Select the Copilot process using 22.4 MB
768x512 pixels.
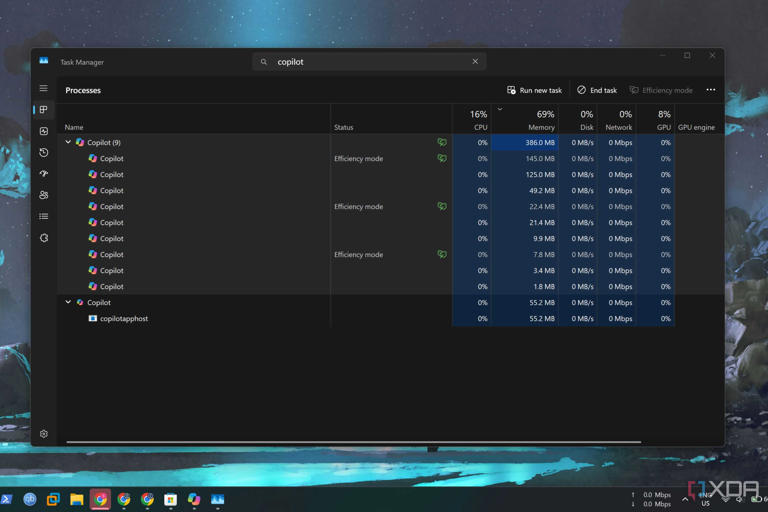391,207
